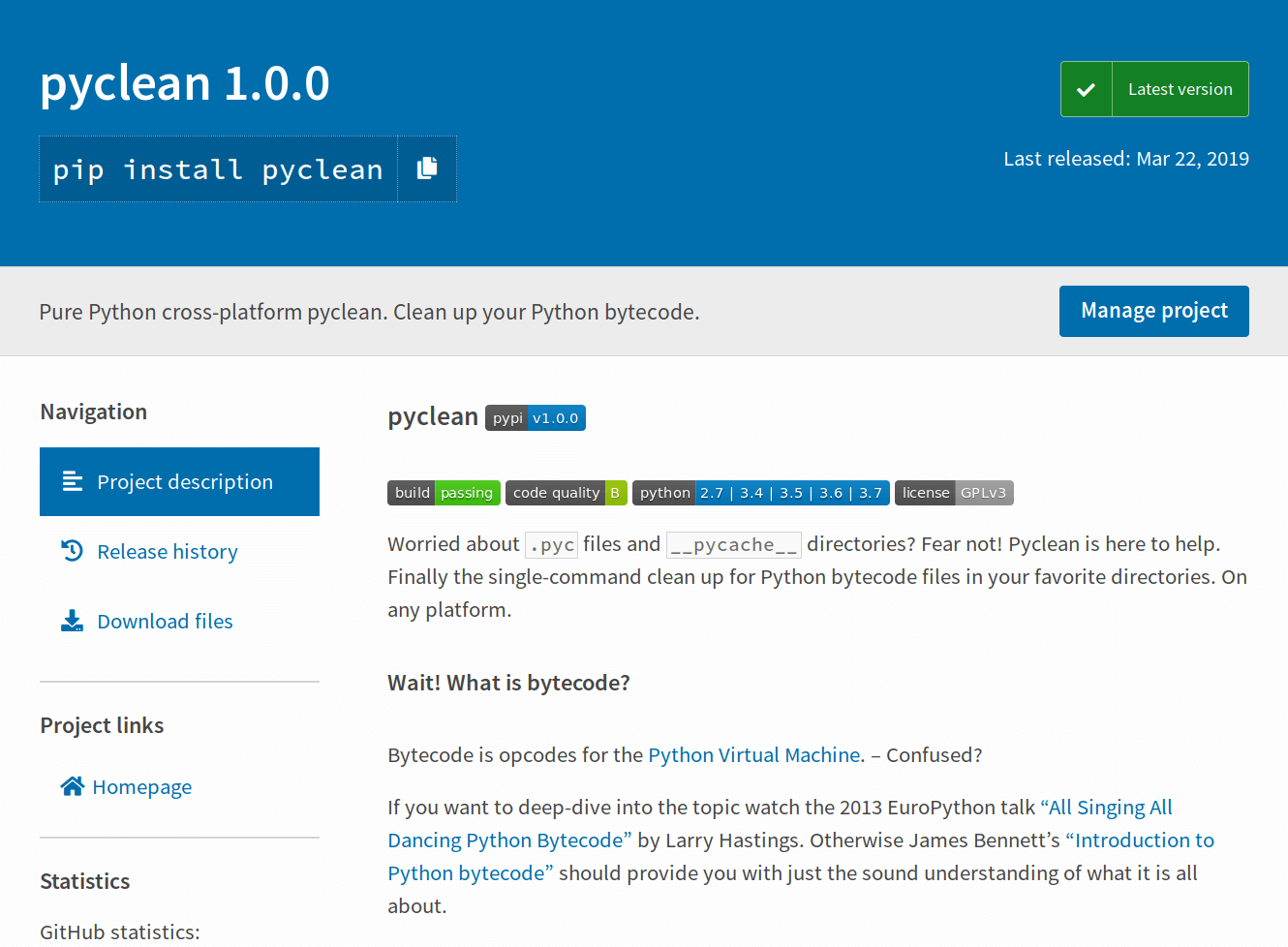Screen dimensions: 1288x947
Task: Click the pip install pyclean command text
Action: pos(218,169)
